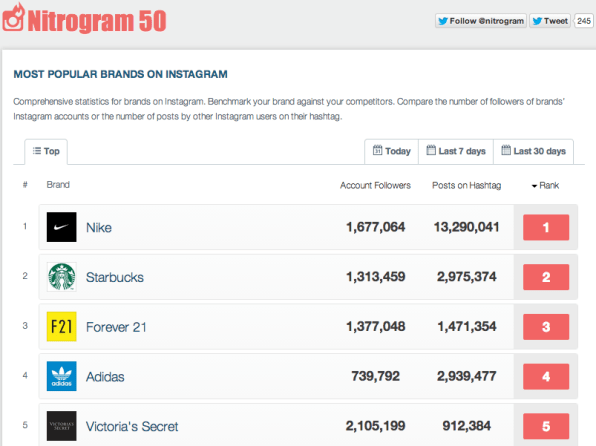Sort by Account Followers column header
Screen dimensions: 596x446
[375, 186]
